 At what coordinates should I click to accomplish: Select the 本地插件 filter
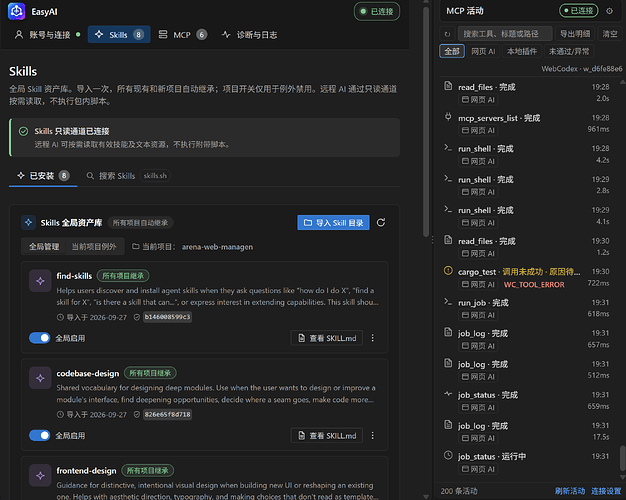coord(522,51)
